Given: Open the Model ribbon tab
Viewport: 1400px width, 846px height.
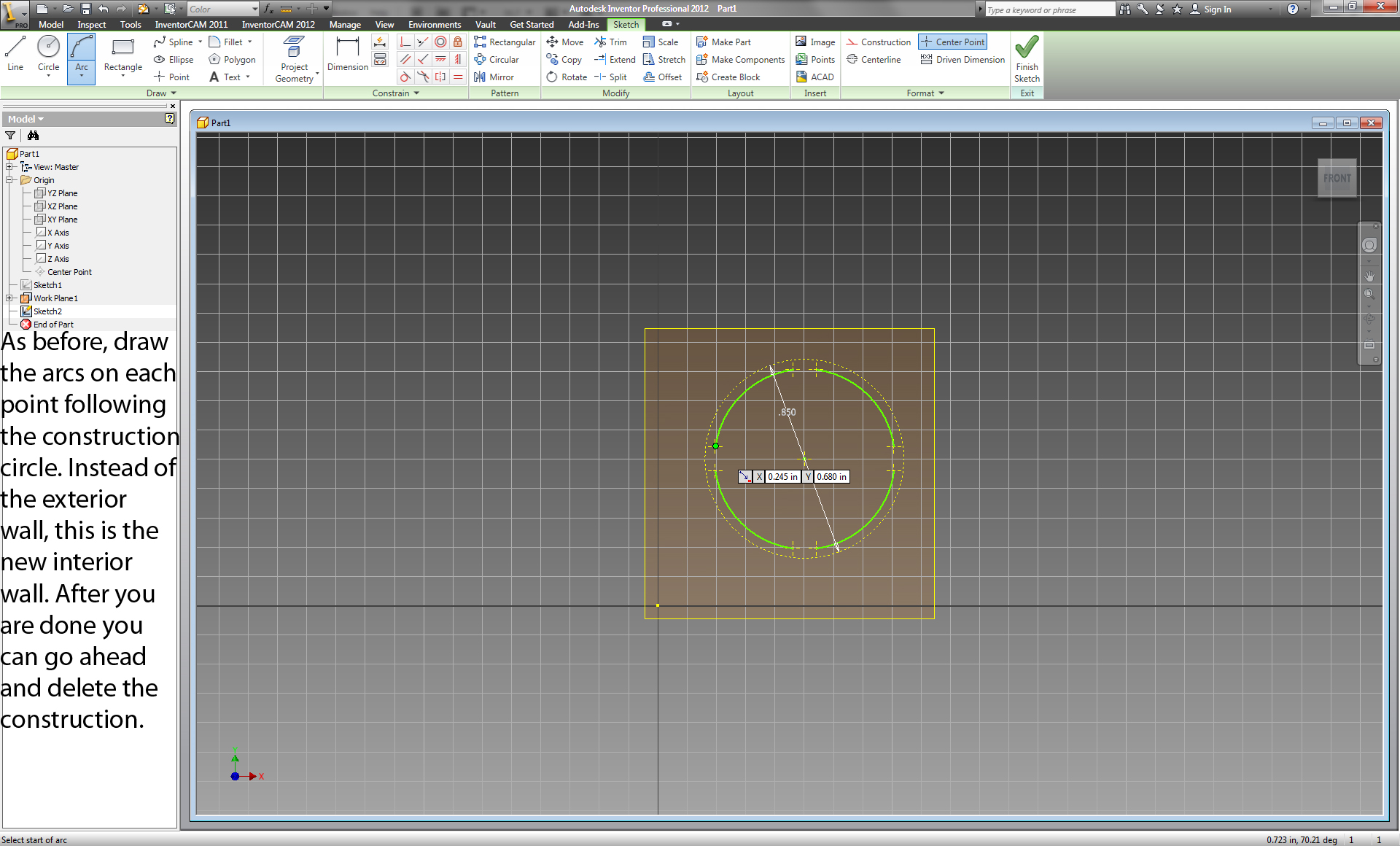Looking at the screenshot, I should click(51, 25).
